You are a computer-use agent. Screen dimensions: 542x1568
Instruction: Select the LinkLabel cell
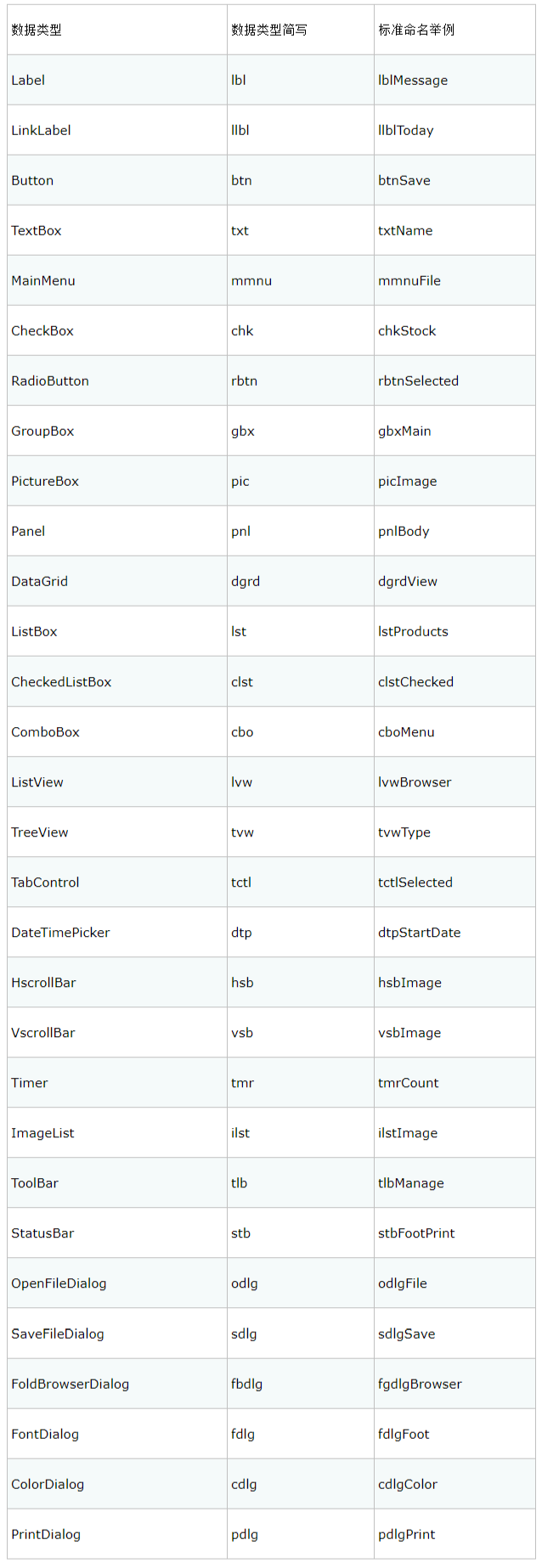pos(41,130)
